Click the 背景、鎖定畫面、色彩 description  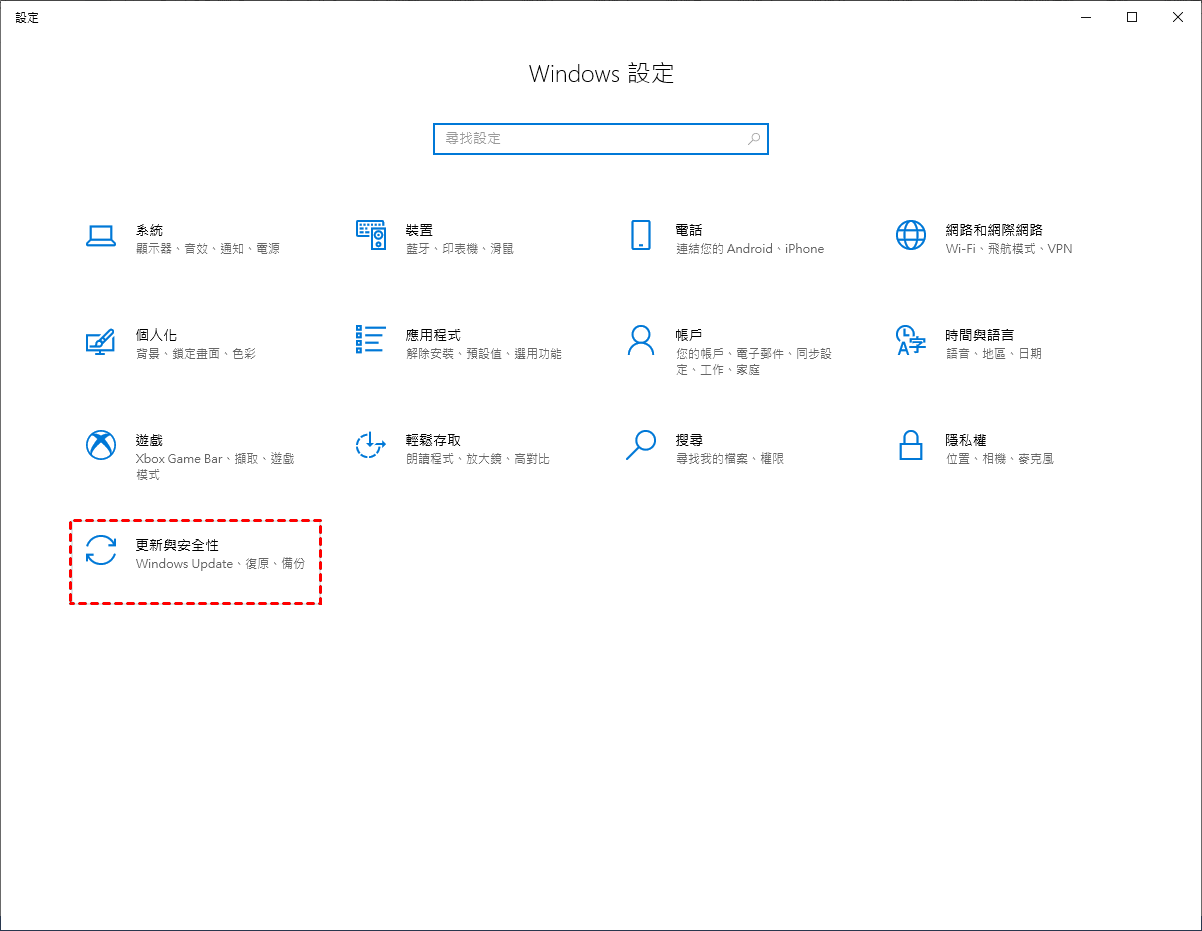(196, 354)
